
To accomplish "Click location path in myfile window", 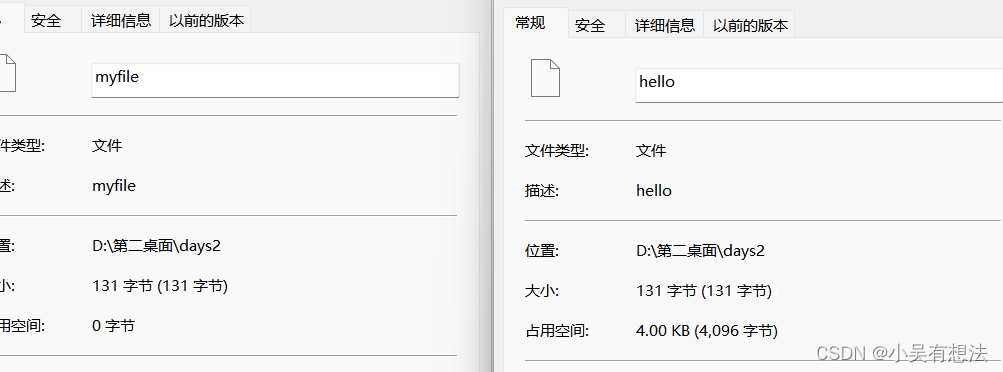I will click(x=157, y=245).
